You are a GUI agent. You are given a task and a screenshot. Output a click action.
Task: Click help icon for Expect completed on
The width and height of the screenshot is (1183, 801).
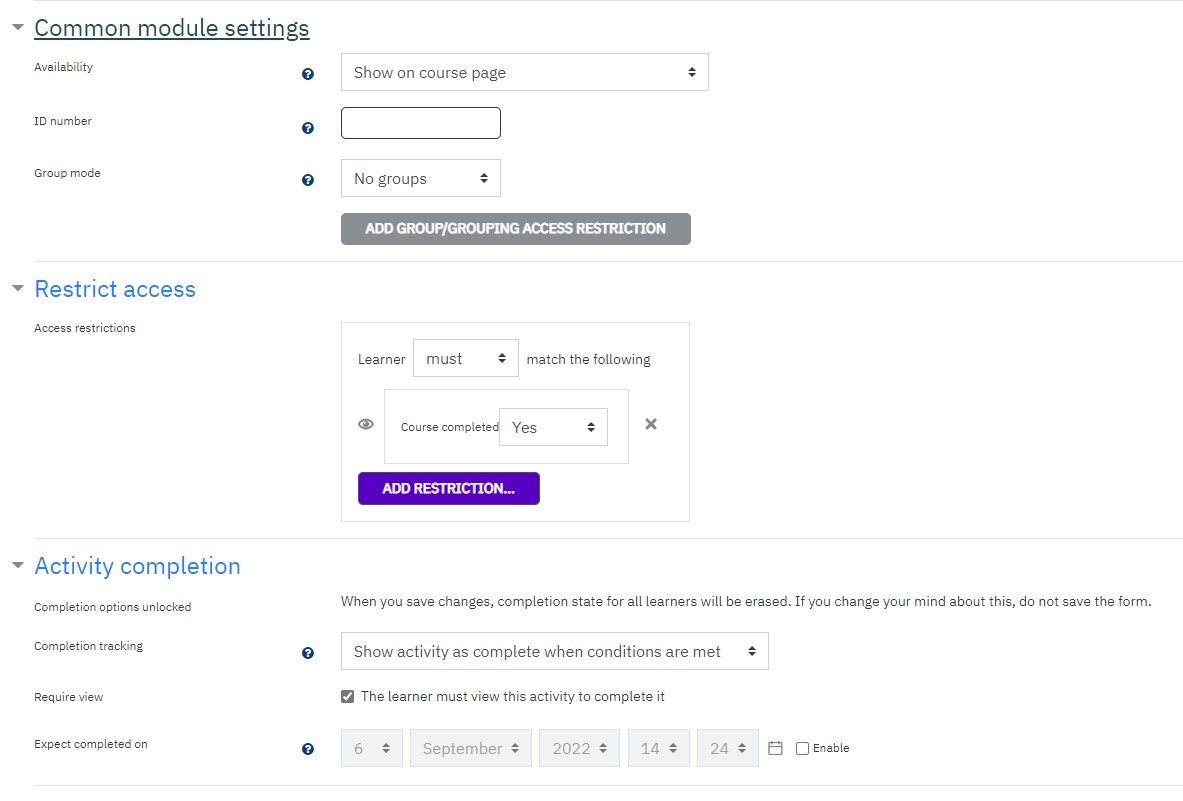pos(308,749)
